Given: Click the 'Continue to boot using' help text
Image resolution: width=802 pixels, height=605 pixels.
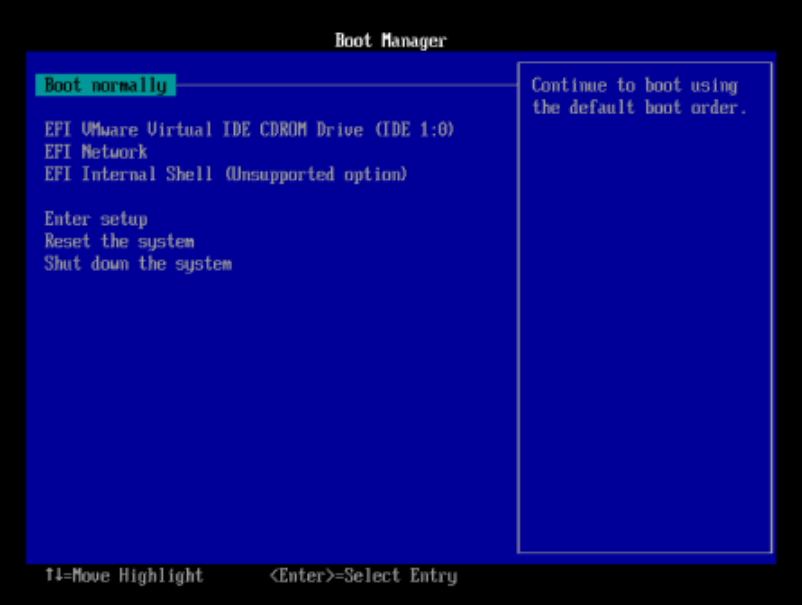Looking at the screenshot, I should pyautogui.click(x=634, y=85).
